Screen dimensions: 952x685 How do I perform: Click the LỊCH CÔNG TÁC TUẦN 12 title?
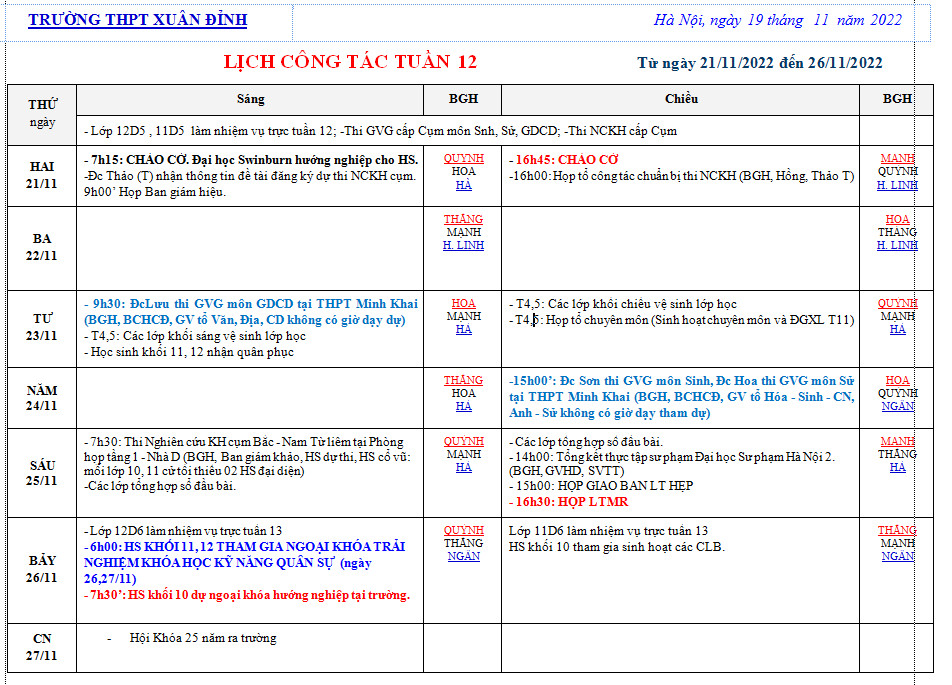(350, 62)
